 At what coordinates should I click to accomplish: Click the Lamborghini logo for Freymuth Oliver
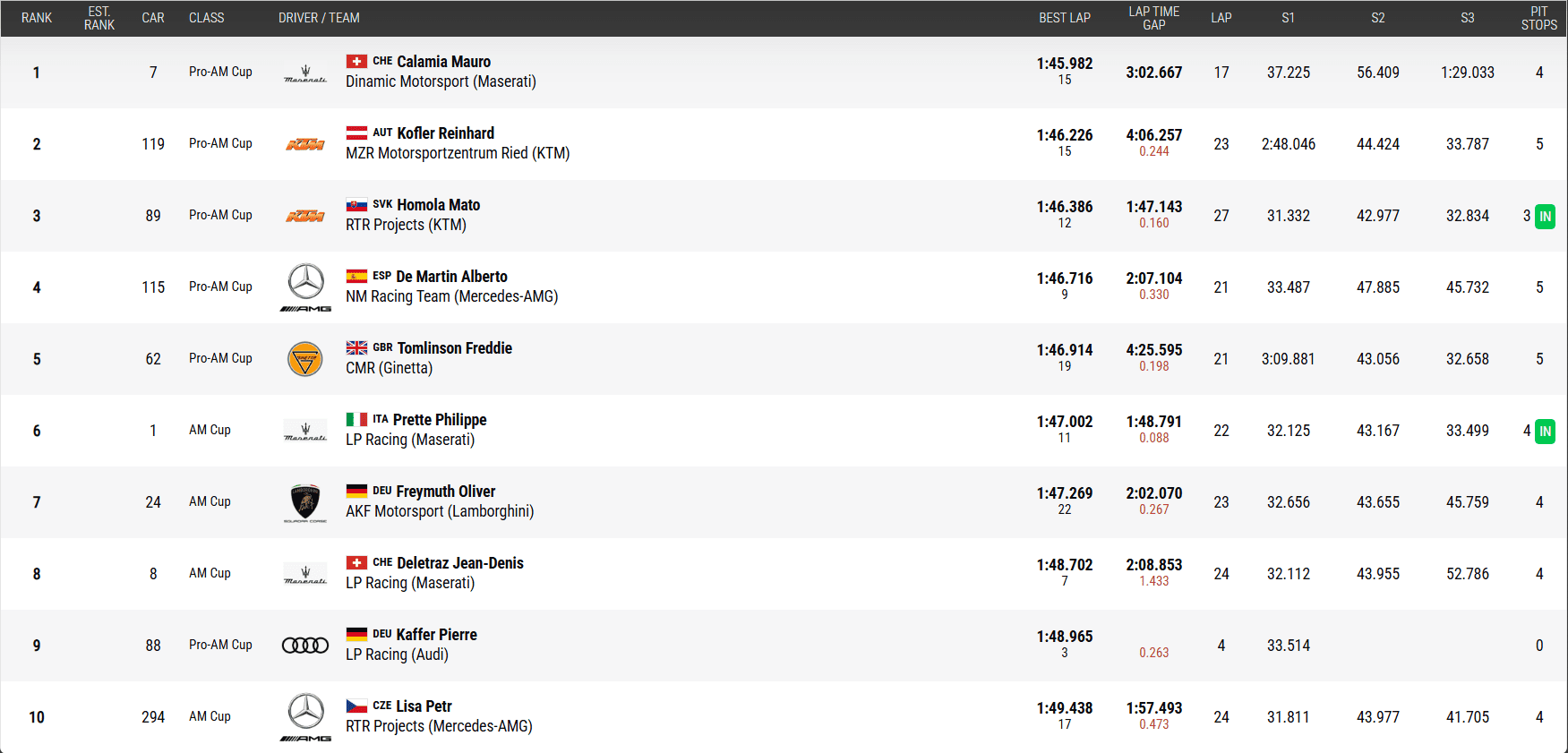click(x=305, y=502)
